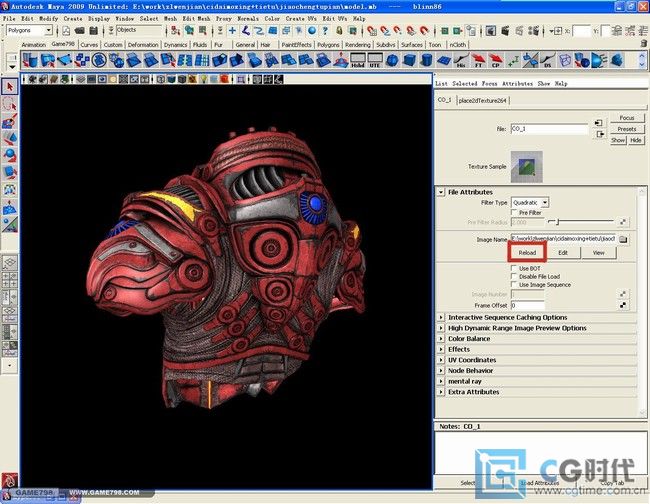This screenshot has height=504, width=650.
Task: Select the CO_1 attribute tab
Action: [x=444, y=100]
